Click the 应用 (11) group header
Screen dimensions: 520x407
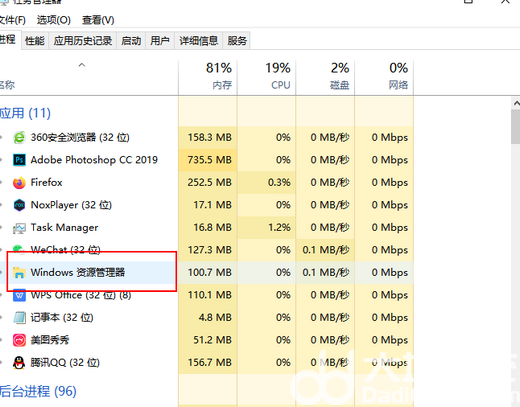(25, 113)
